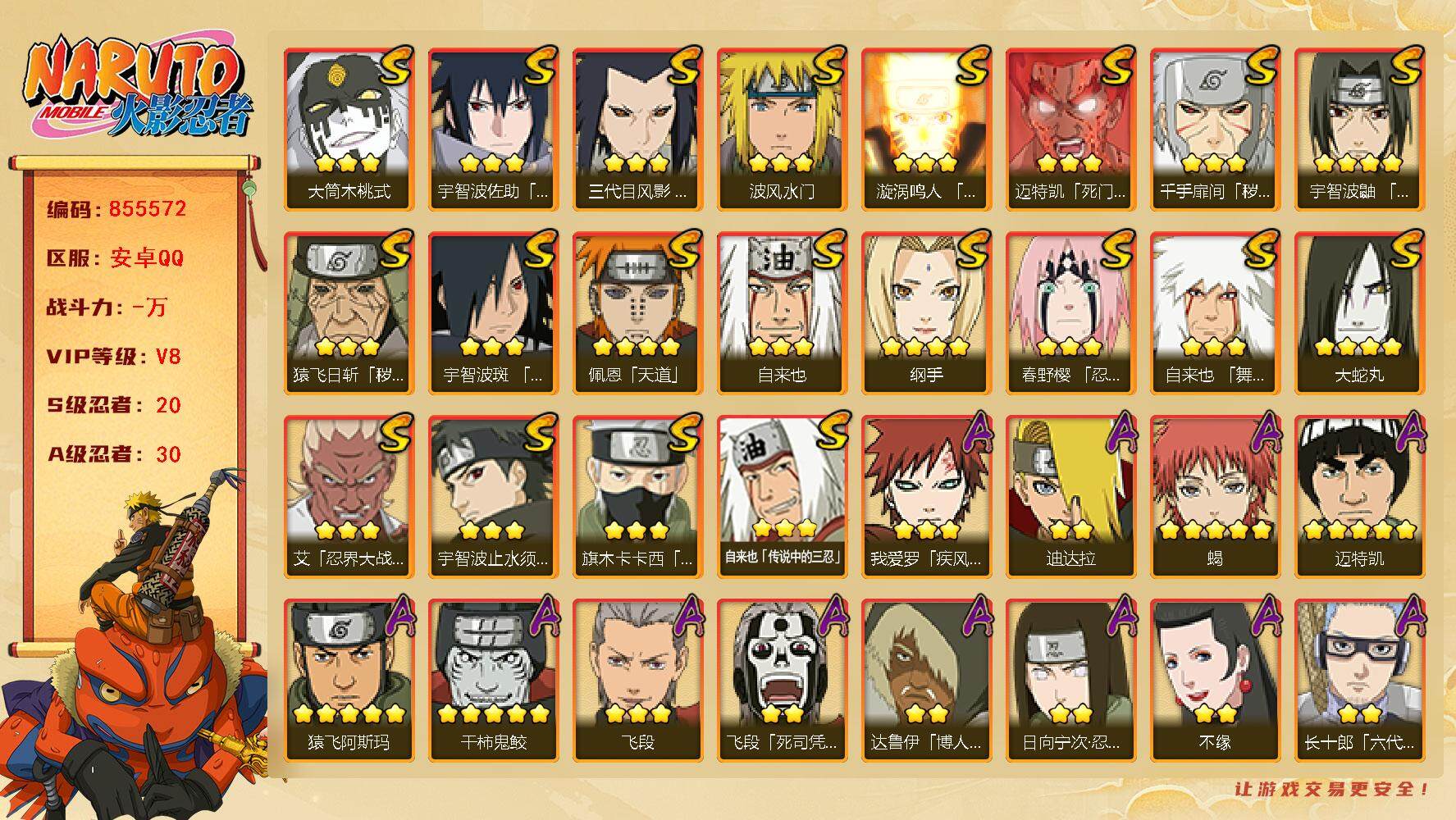Choose the 干柿鬼鲛 character card
This screenshot has width=1456, height=820.
(494, 680)
